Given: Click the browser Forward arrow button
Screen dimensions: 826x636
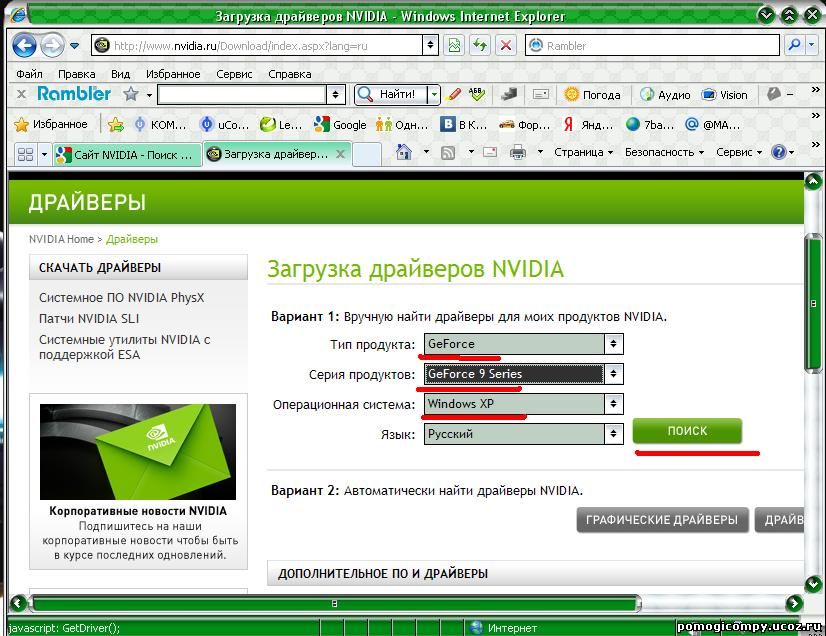Looking at the screenshot, I should click(x=52, y=45).
